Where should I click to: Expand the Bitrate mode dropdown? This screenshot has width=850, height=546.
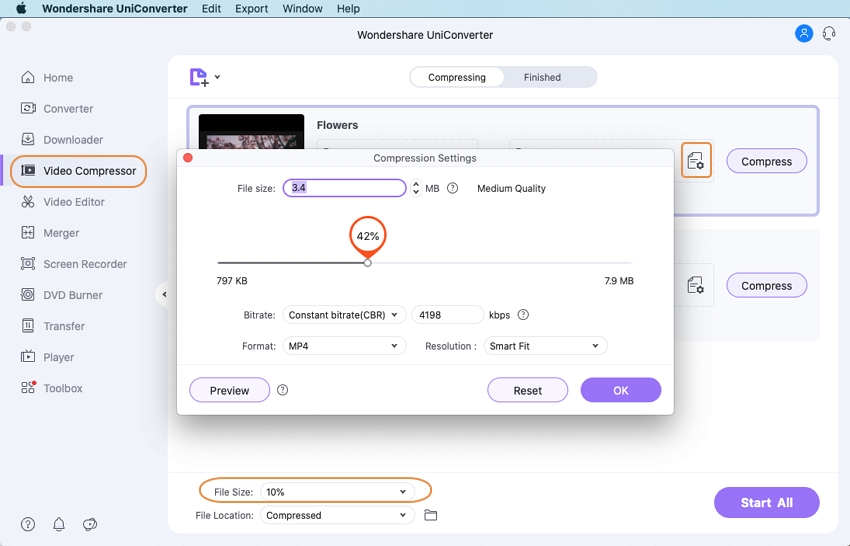coord(344,315)
